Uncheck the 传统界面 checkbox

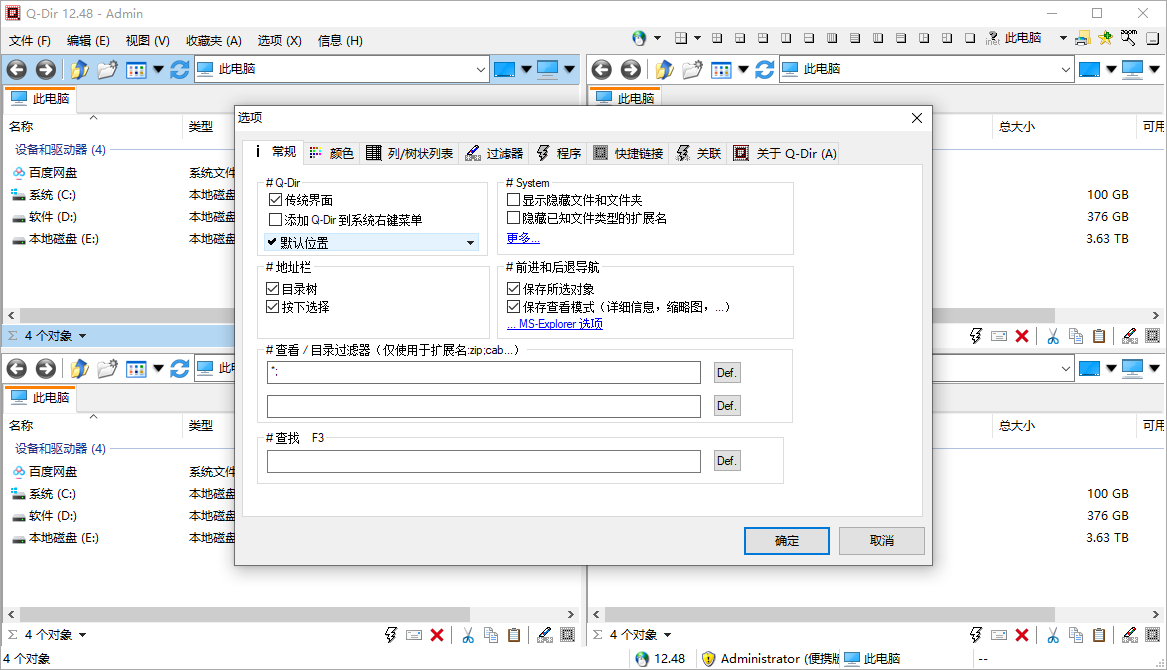(273, 198)
